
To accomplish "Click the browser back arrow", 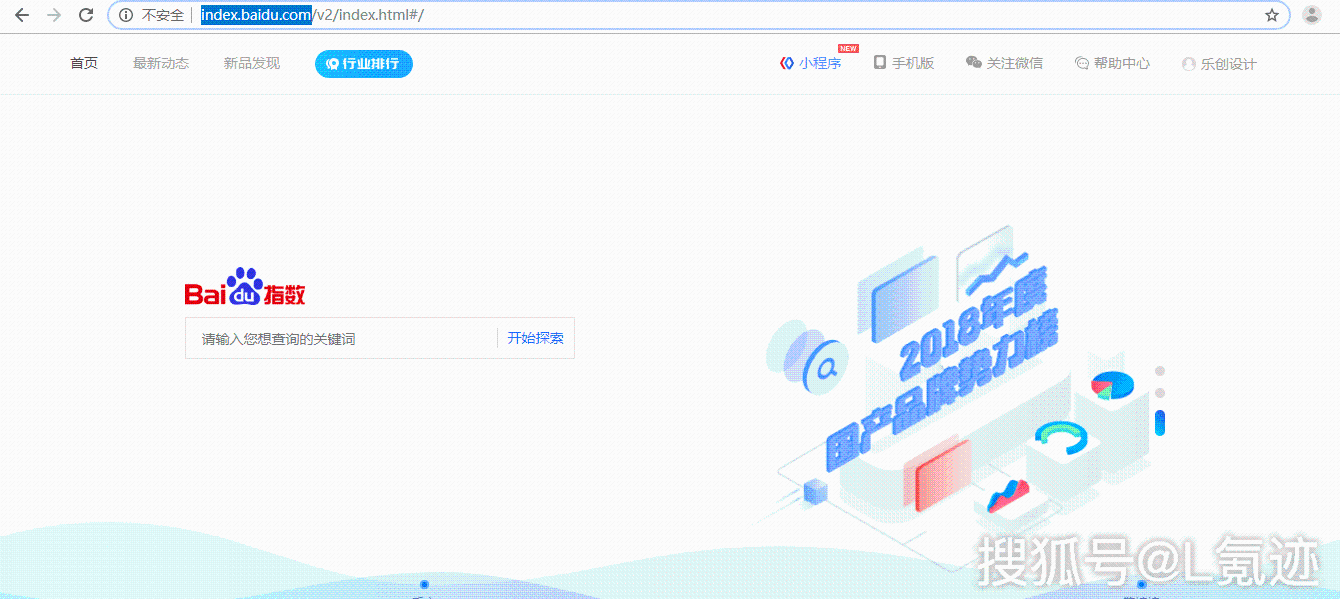I will coord(22,15).
